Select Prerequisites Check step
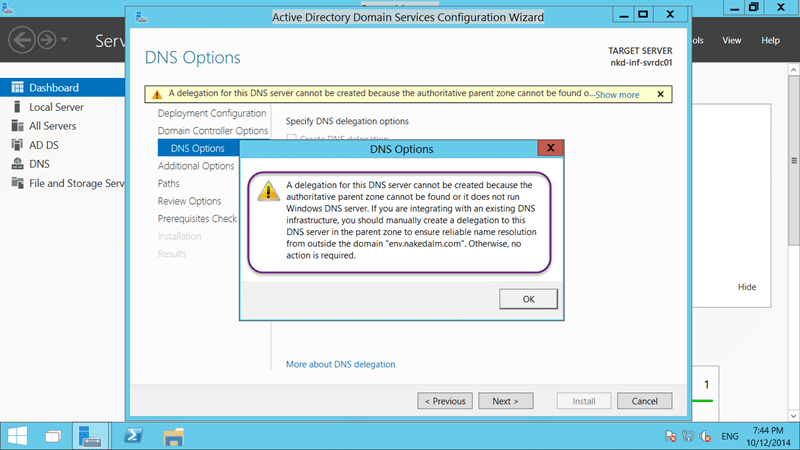This screenshot has height=450, width=800. [x=197, y=218]
